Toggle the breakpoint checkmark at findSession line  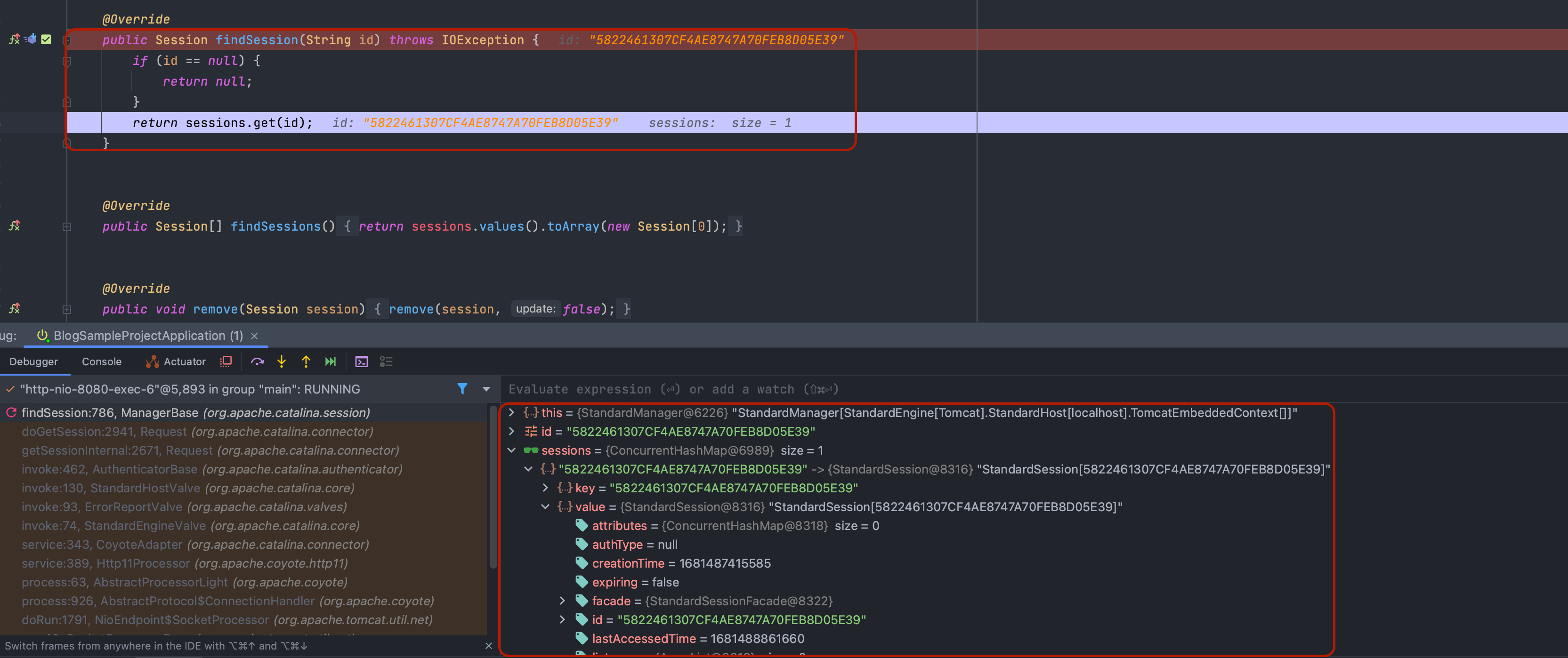pyautogui.click(x=46, y=40)
